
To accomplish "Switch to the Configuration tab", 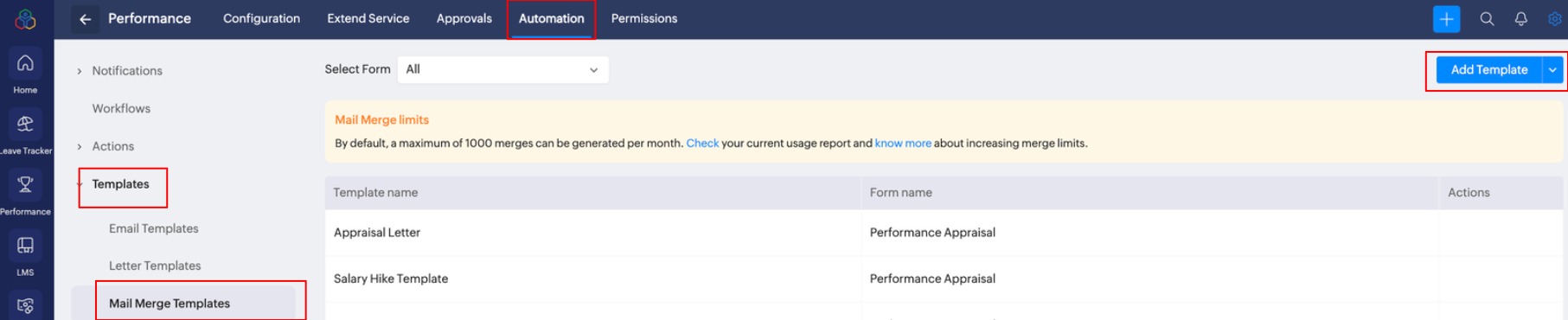I will coord(261,18).
